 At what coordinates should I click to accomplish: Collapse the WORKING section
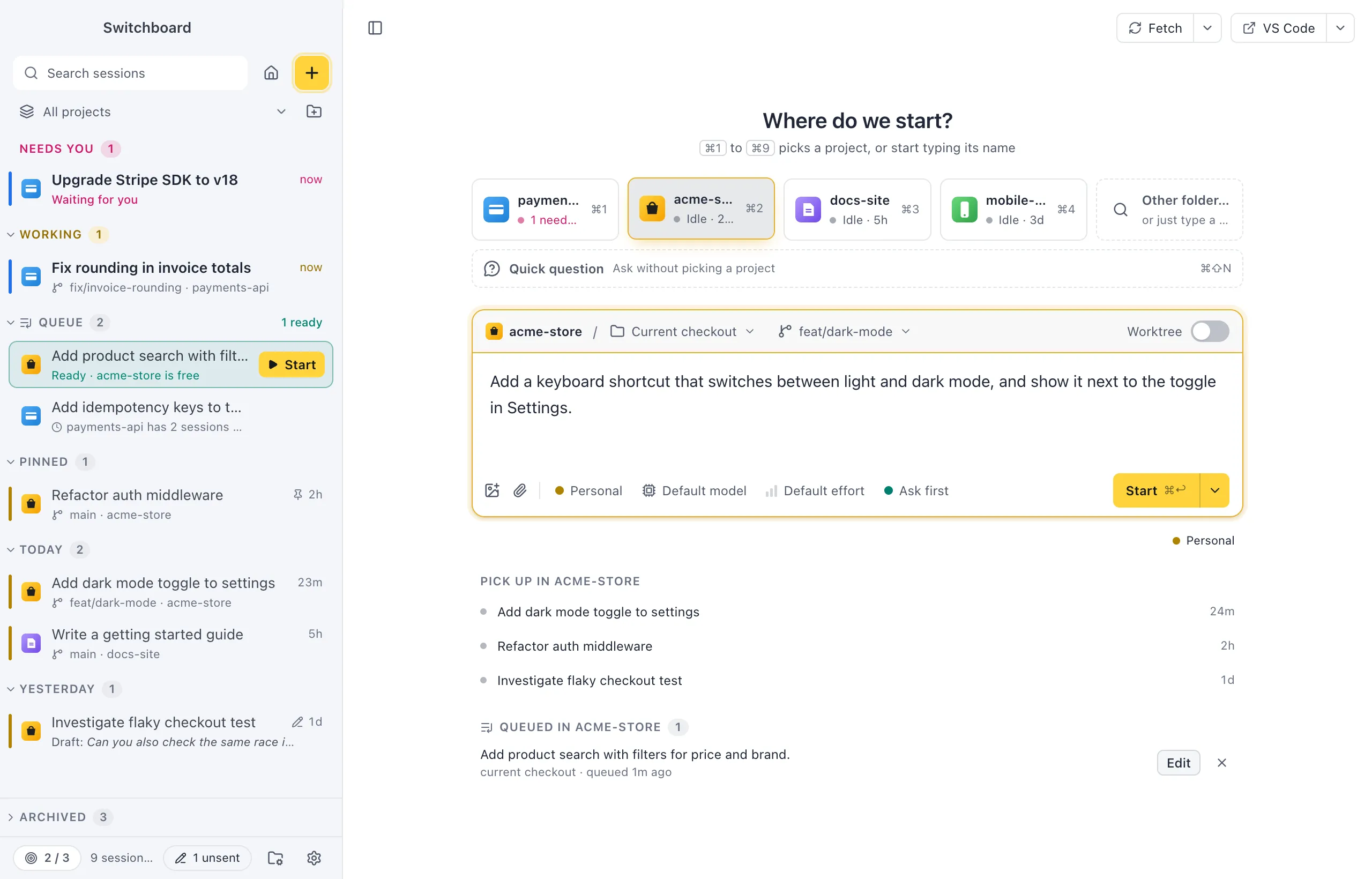pyautogui.click(x=11, y=235)
